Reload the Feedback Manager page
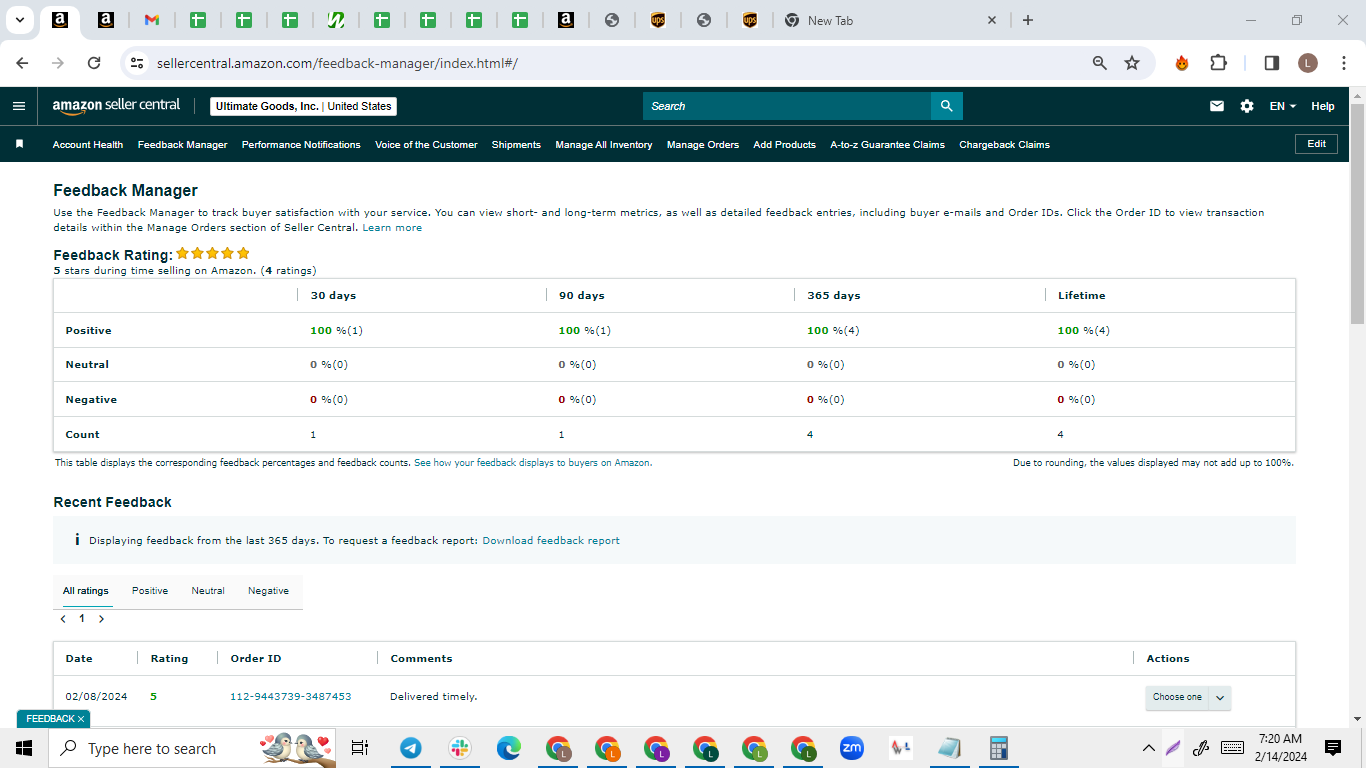This screenshot has height=768, width=1366. click(94, 63)
